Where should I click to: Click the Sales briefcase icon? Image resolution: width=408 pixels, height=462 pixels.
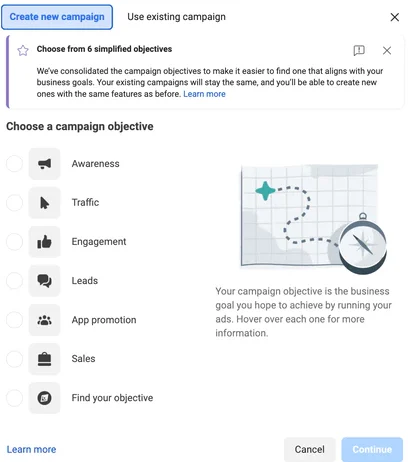pyautogui.click(x=44, y=359)
